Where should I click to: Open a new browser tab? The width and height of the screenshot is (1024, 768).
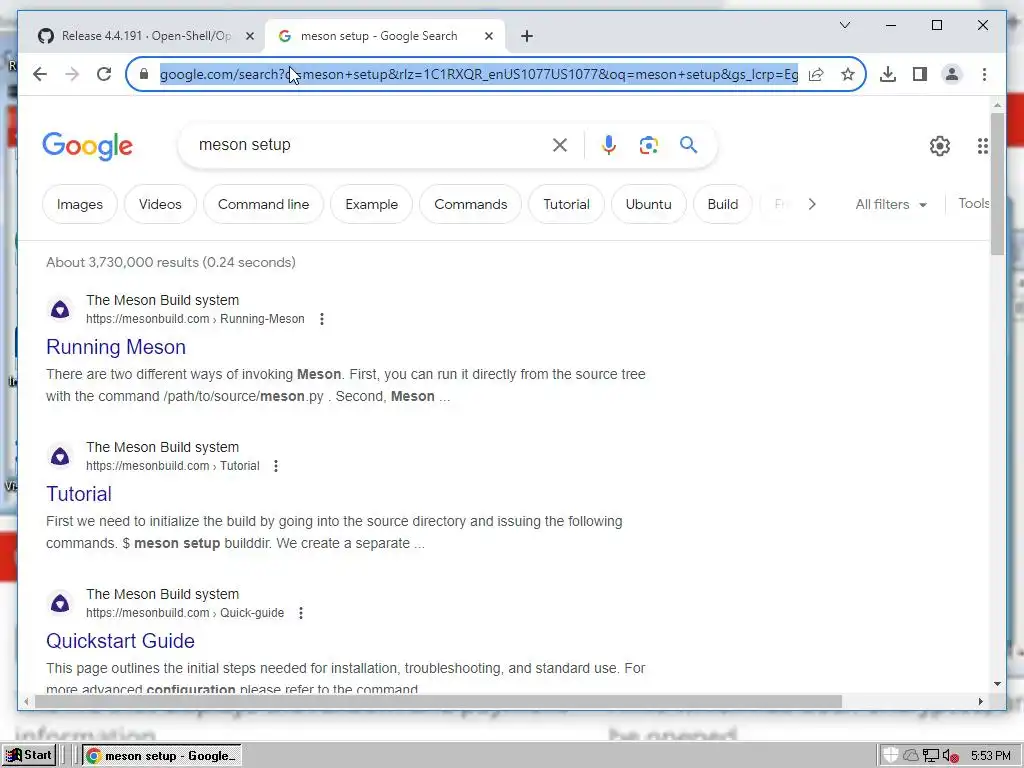click(x=527, y=37)
